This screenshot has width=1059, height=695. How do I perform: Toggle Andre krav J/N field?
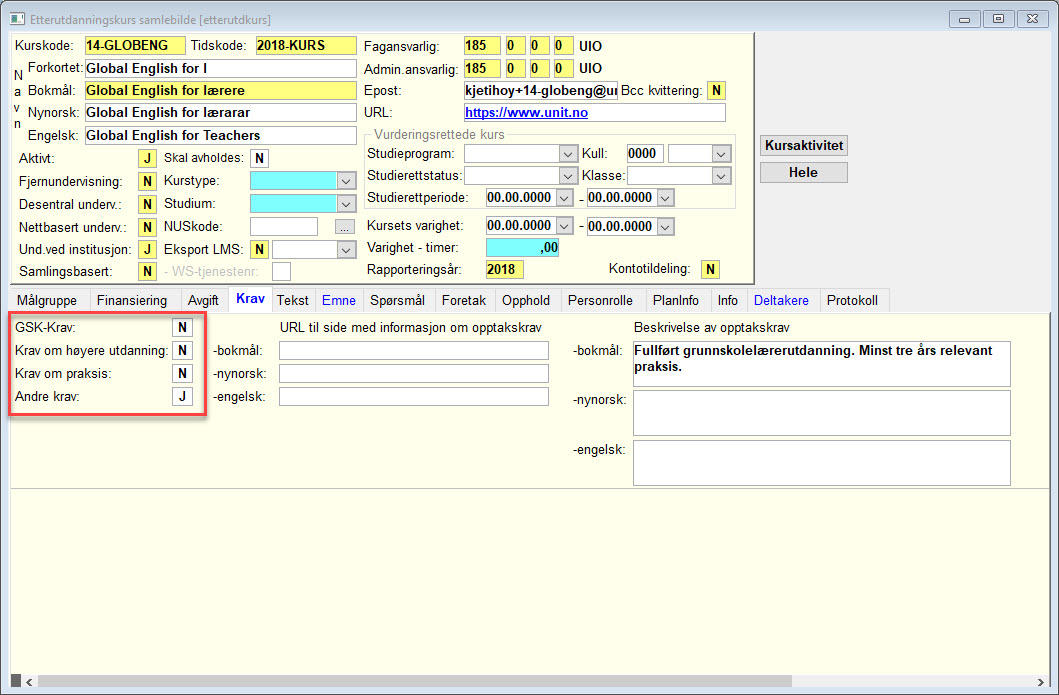pos(182,396)
